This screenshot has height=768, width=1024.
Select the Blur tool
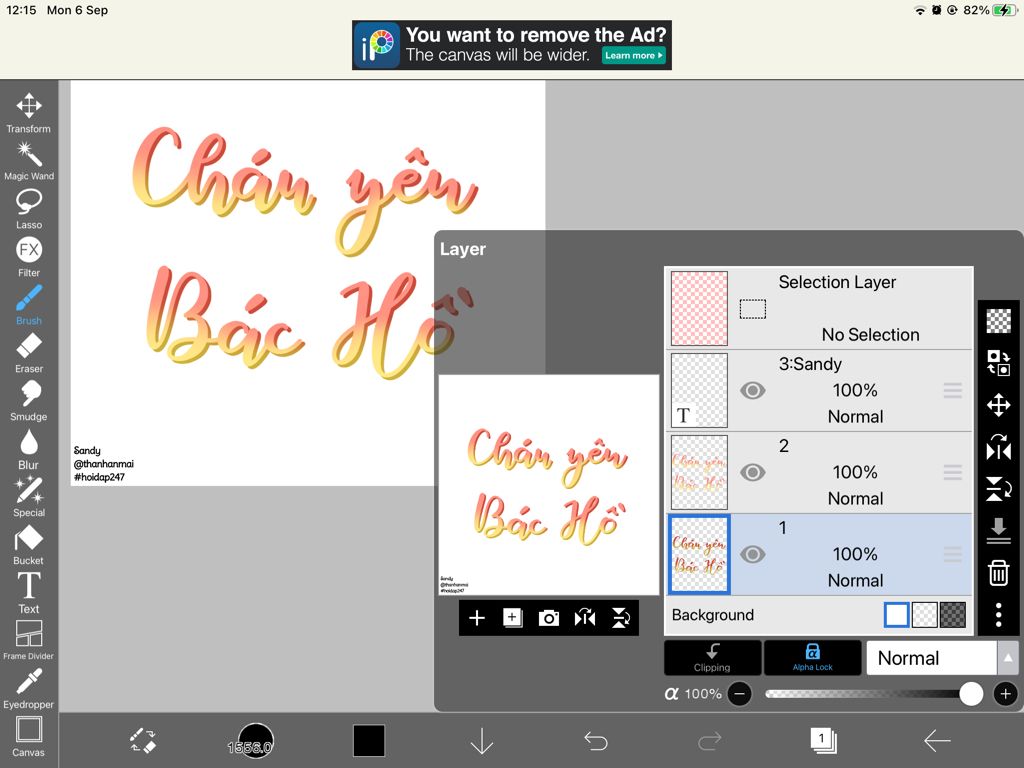pos(29,449)
